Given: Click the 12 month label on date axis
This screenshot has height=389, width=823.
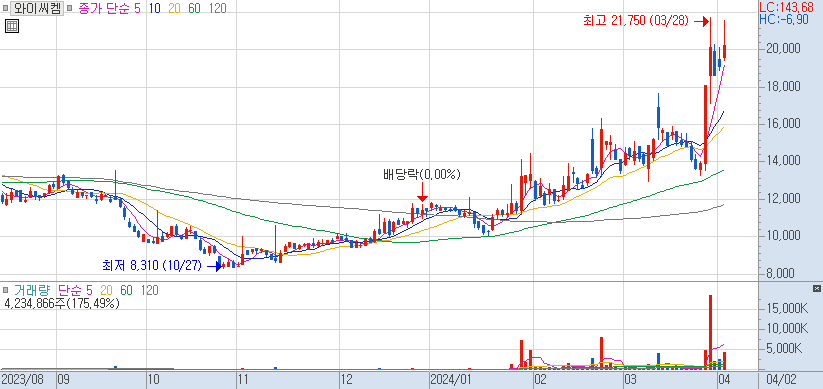Looking at the screenshot, I should click(x=346, y=379).
